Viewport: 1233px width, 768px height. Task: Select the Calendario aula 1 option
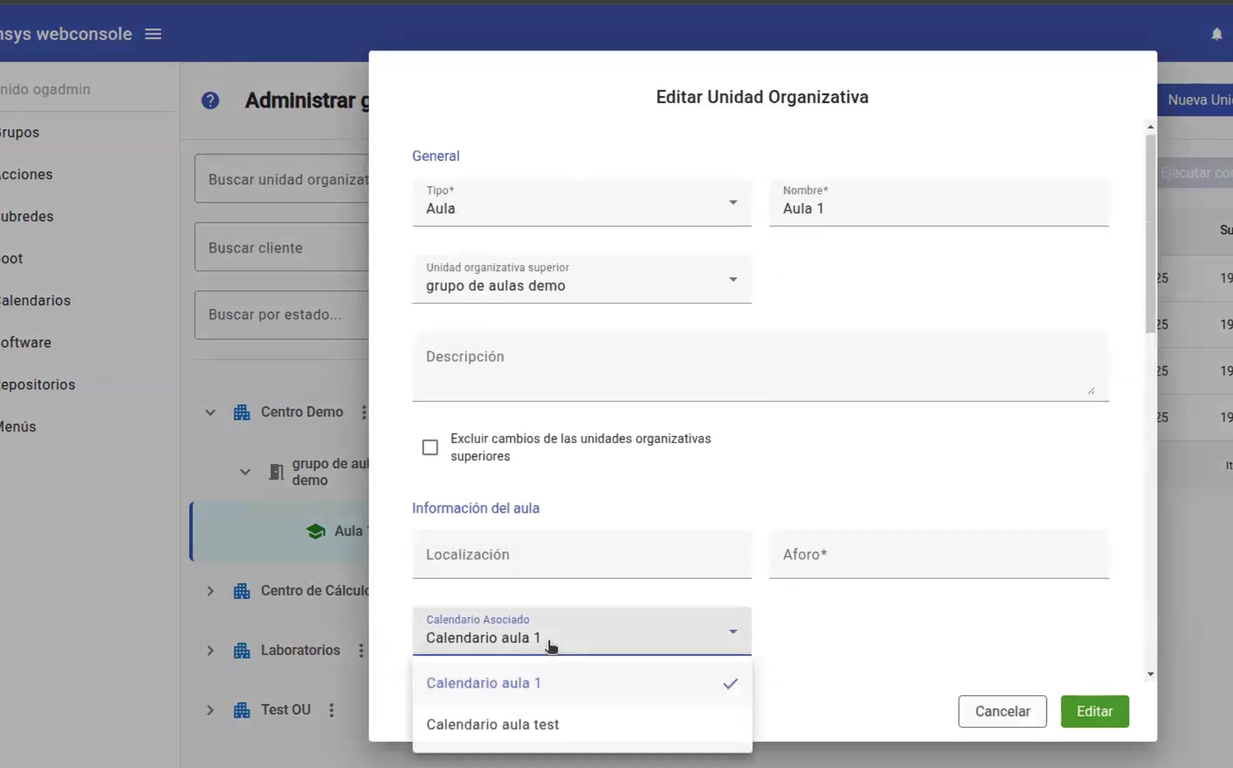point(582,683)
